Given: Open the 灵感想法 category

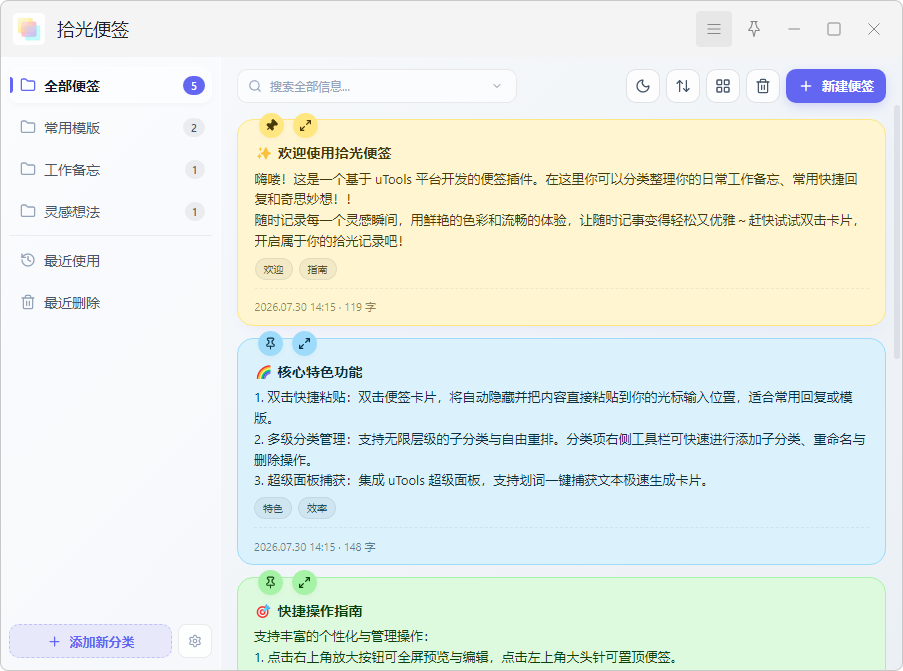Looking at the screenshot, I should click(x=111, y=212).
